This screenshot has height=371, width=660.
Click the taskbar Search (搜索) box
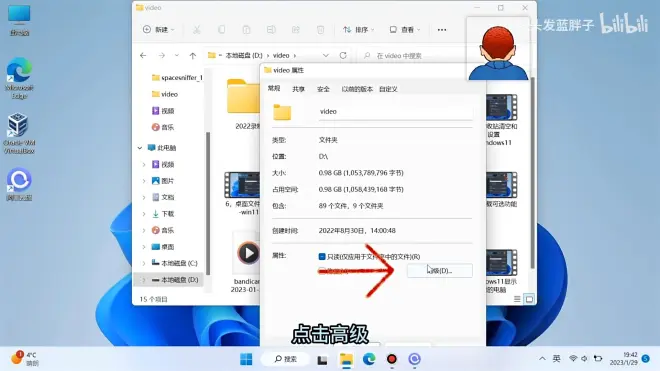(x=286, y=359)
